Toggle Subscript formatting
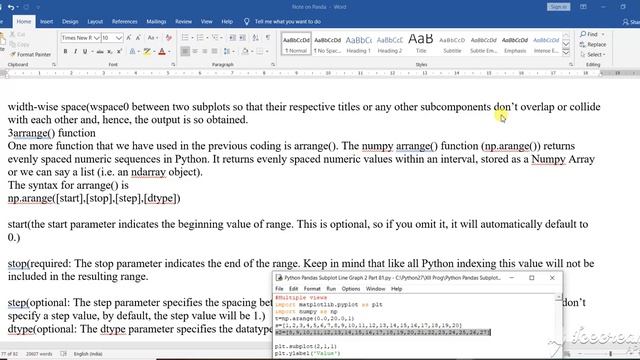640x360 pixels. point(109,51)
